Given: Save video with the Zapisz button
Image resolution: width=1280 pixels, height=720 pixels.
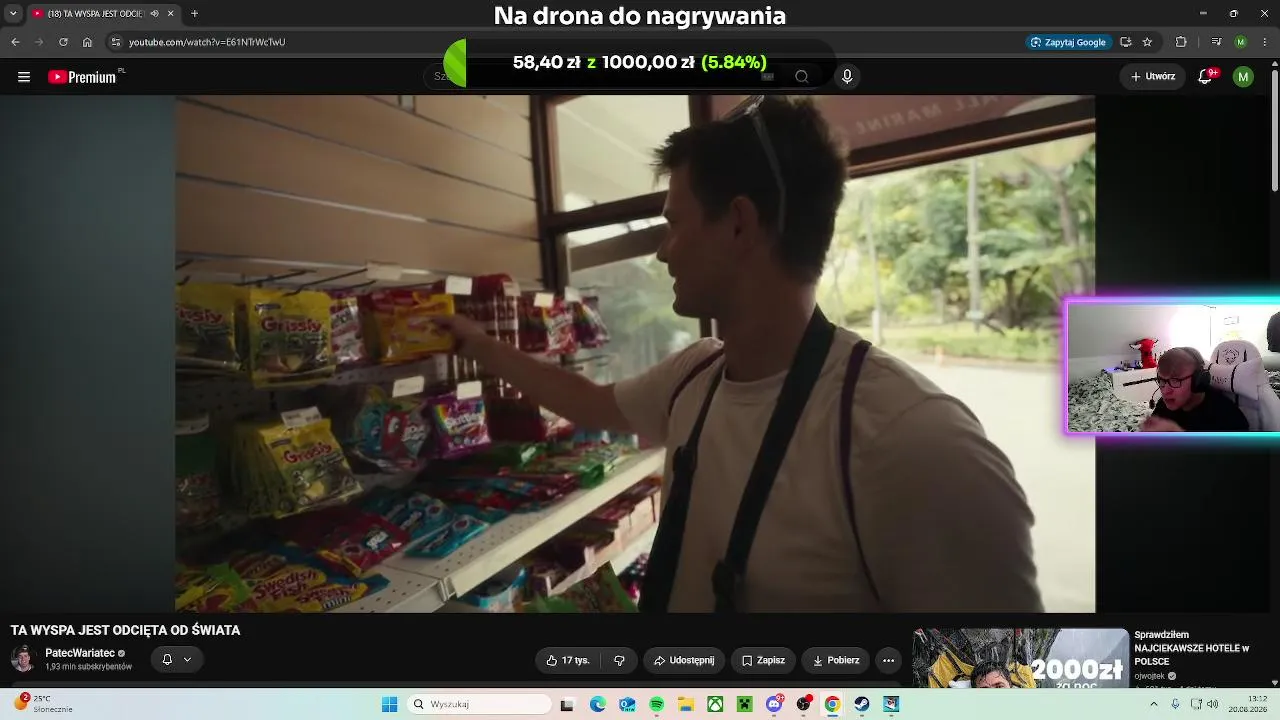Looking at the screenshot, I should click(x=763, y=660).
